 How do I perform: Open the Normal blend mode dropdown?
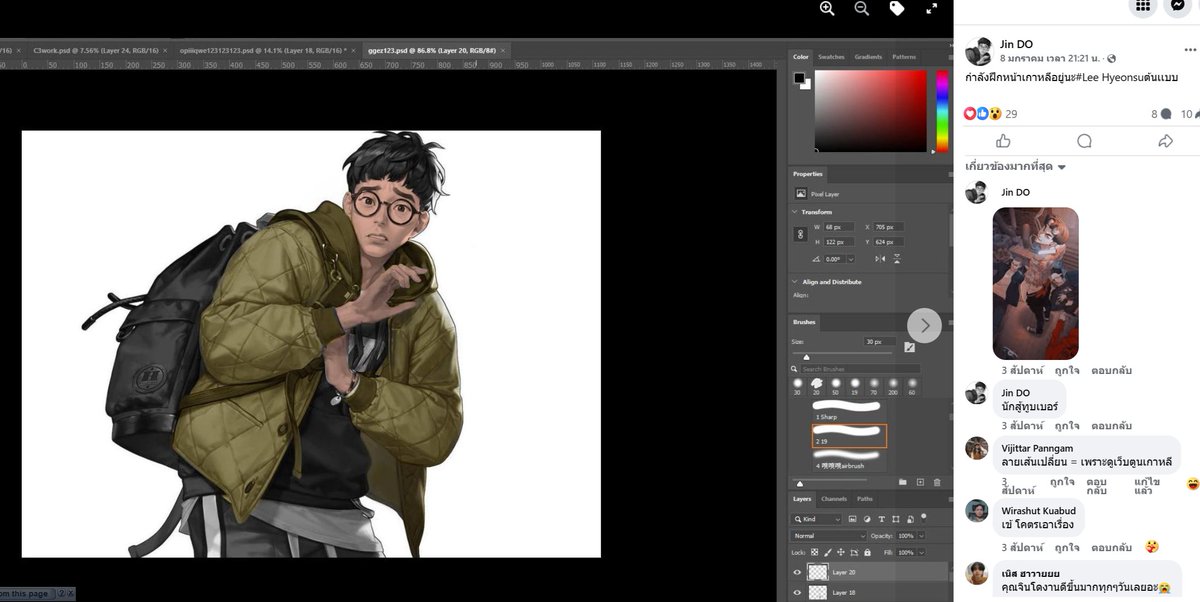tap(829, 536)
